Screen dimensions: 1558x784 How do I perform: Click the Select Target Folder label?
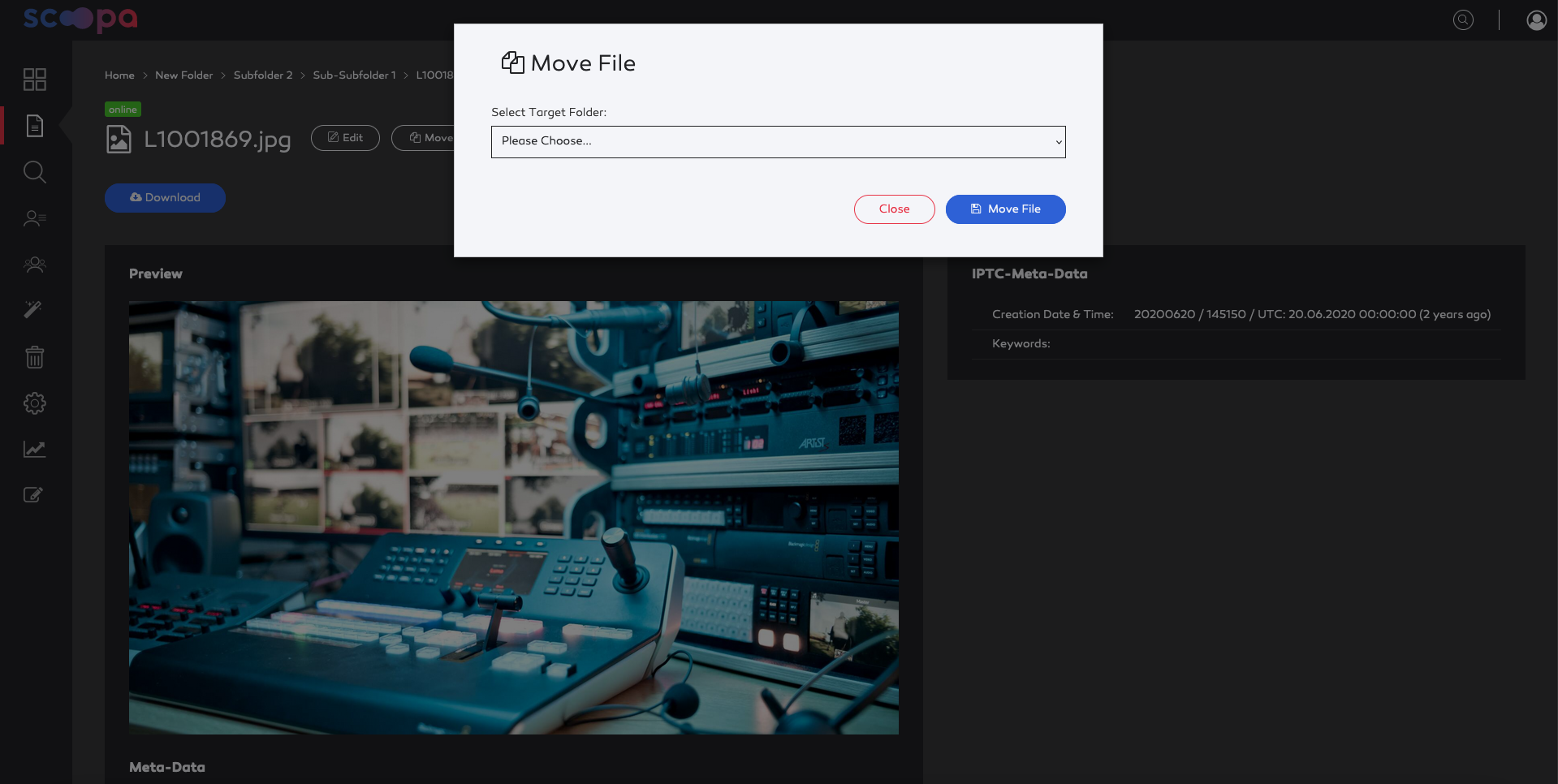pyautogui.click(x=549, y=113)
